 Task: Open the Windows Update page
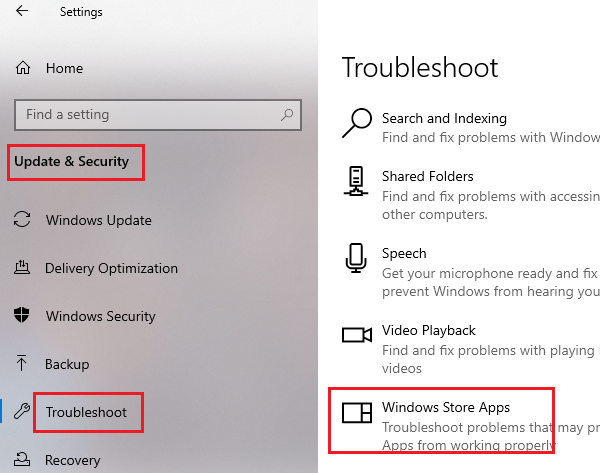coord(98,220)
